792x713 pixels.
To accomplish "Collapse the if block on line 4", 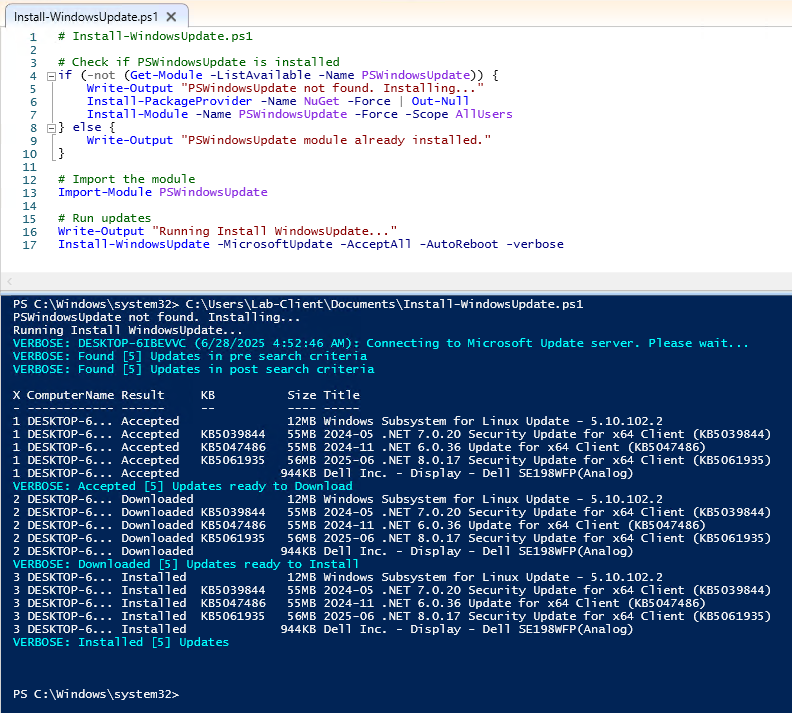I will pos(51,76).
